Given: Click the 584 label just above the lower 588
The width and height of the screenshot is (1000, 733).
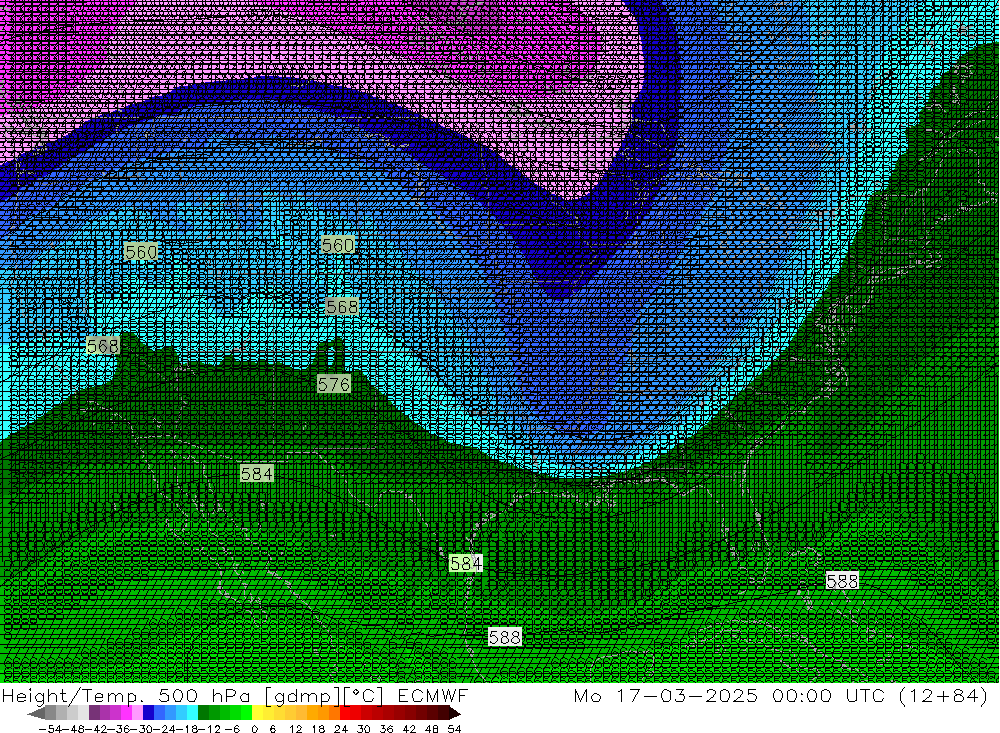Looking at the screenshot, I should (x=466, y=563).
